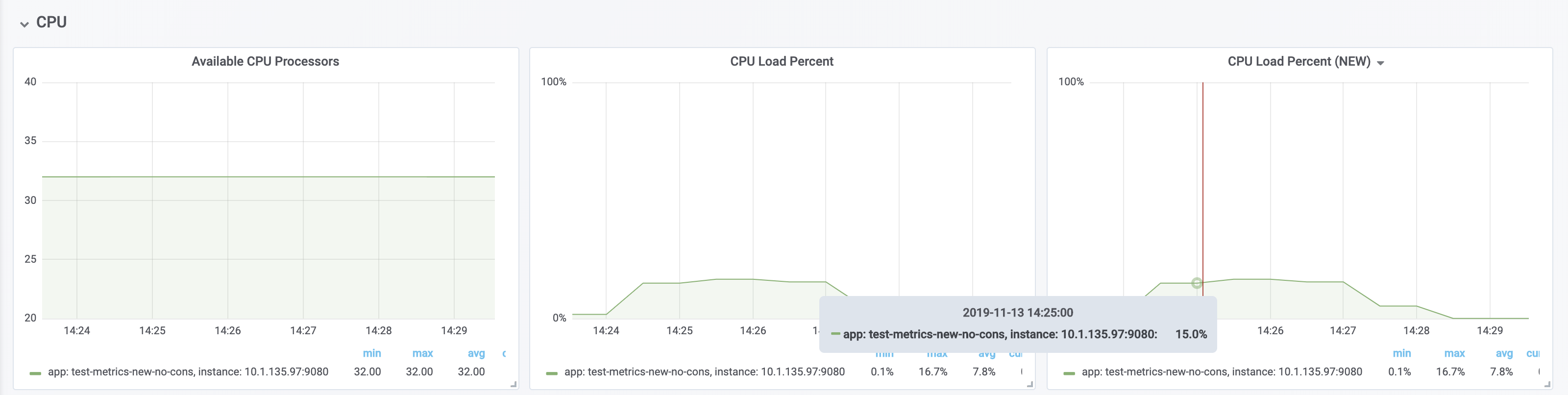Click the resize handle of Available CPU Processors panel
This screenshot has width=1568, height=395.
coord(513,384)
